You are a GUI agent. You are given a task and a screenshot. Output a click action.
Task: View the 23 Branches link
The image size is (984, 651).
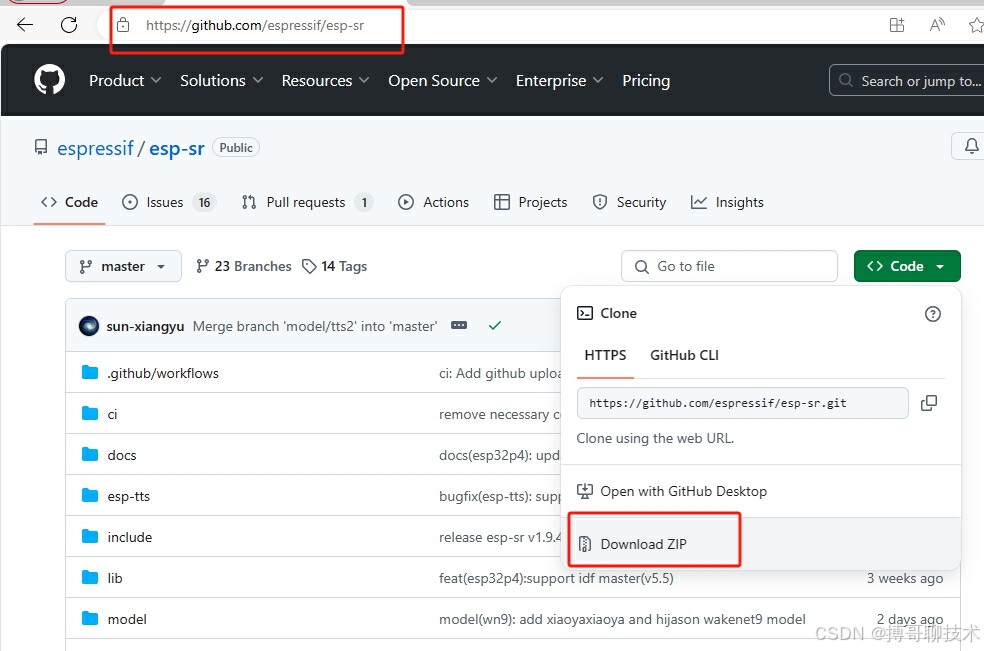coord(243,266)
